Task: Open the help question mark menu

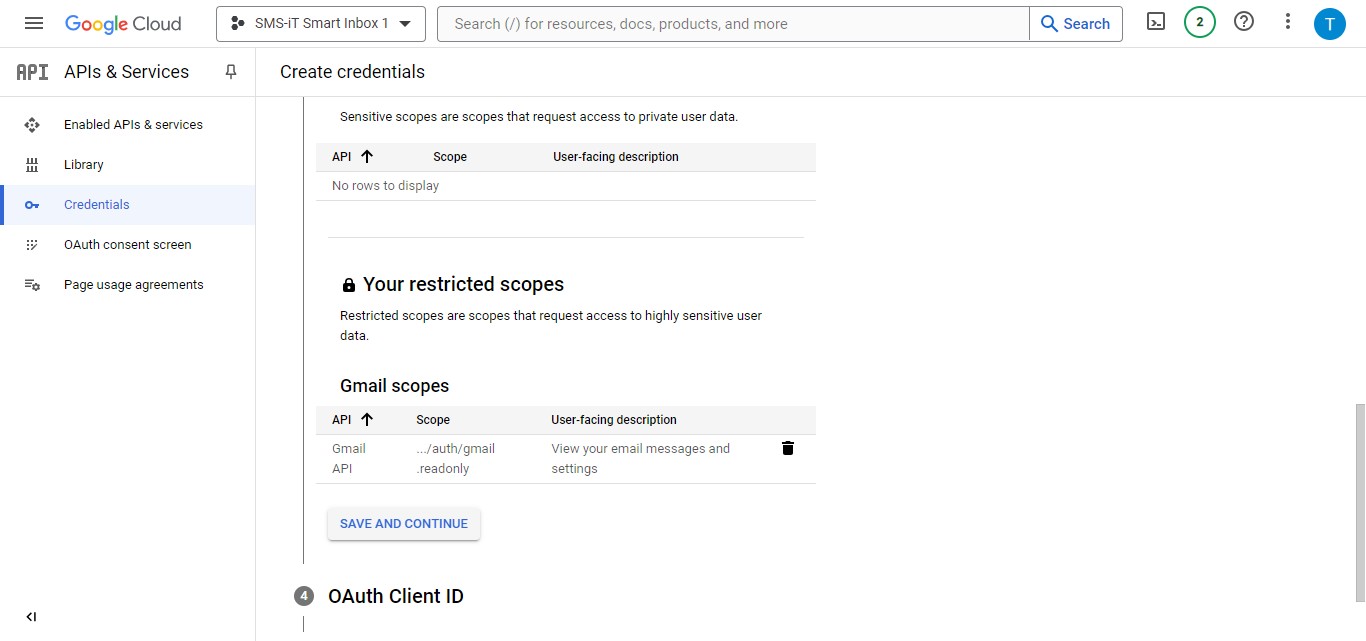Action: (1244, 22)
